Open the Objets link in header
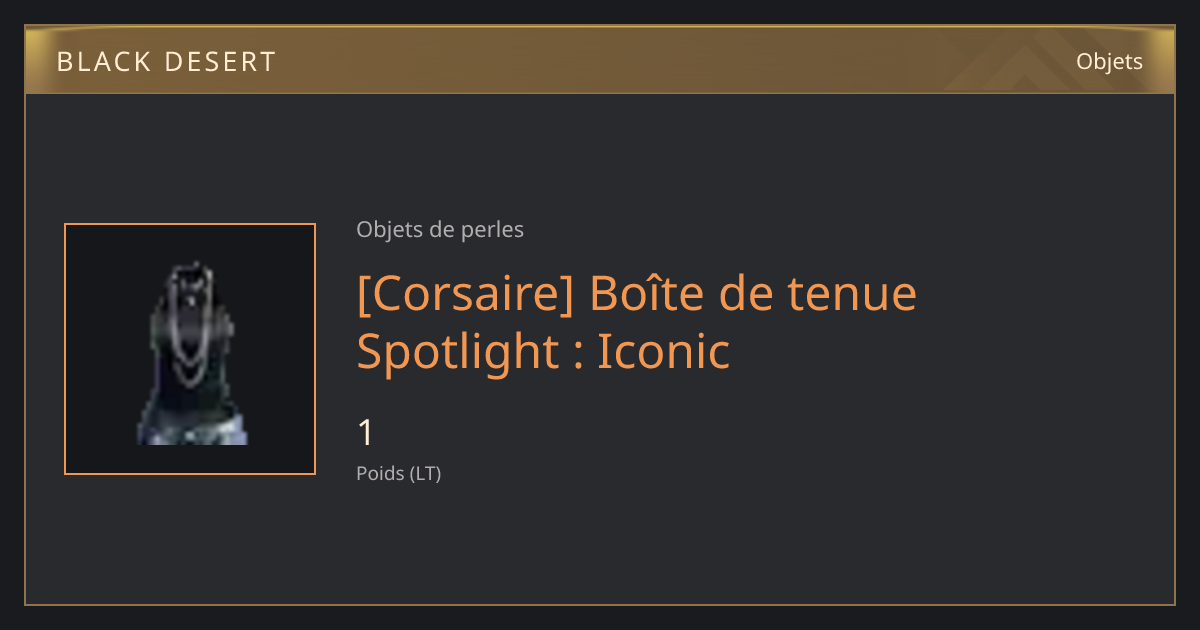The height and width of the screenshot is (630, 1200). [1109, 61]
